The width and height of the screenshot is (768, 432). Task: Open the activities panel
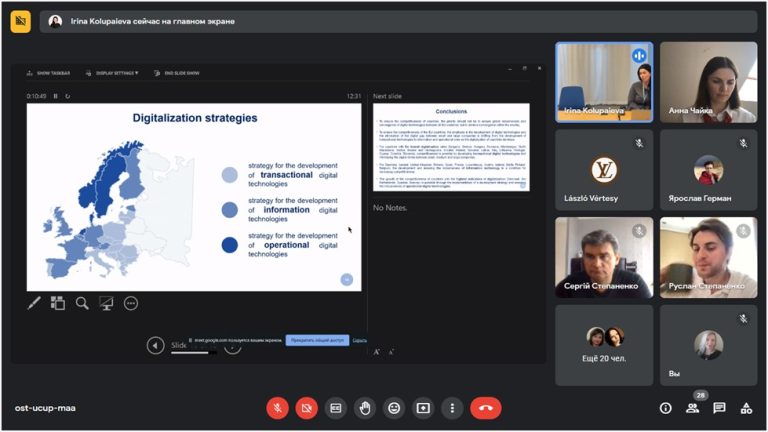point(746,408)
